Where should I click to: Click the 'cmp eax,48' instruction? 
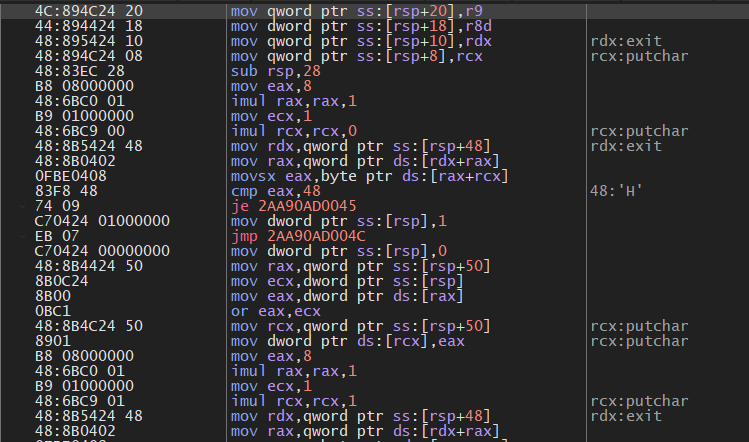[269, 190]
